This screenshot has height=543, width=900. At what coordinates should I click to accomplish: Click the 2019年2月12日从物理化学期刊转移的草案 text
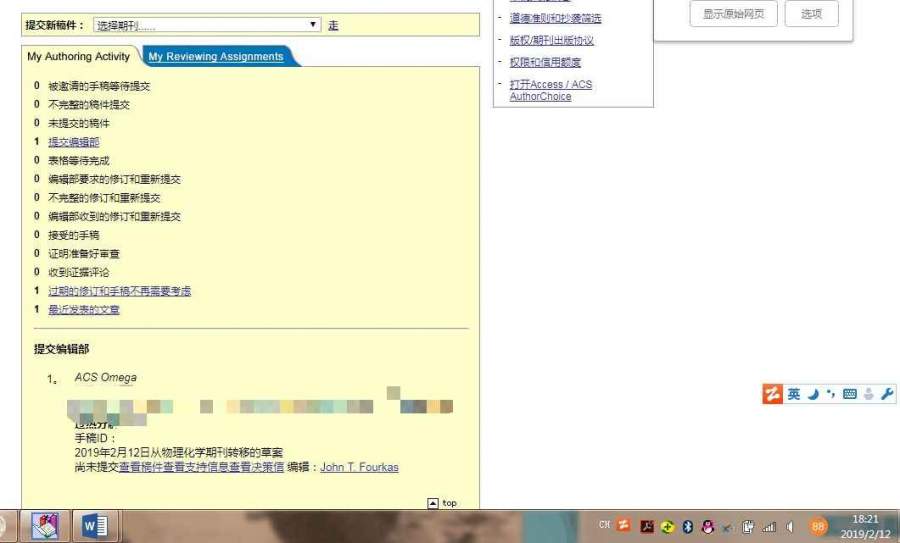[179, 453]
